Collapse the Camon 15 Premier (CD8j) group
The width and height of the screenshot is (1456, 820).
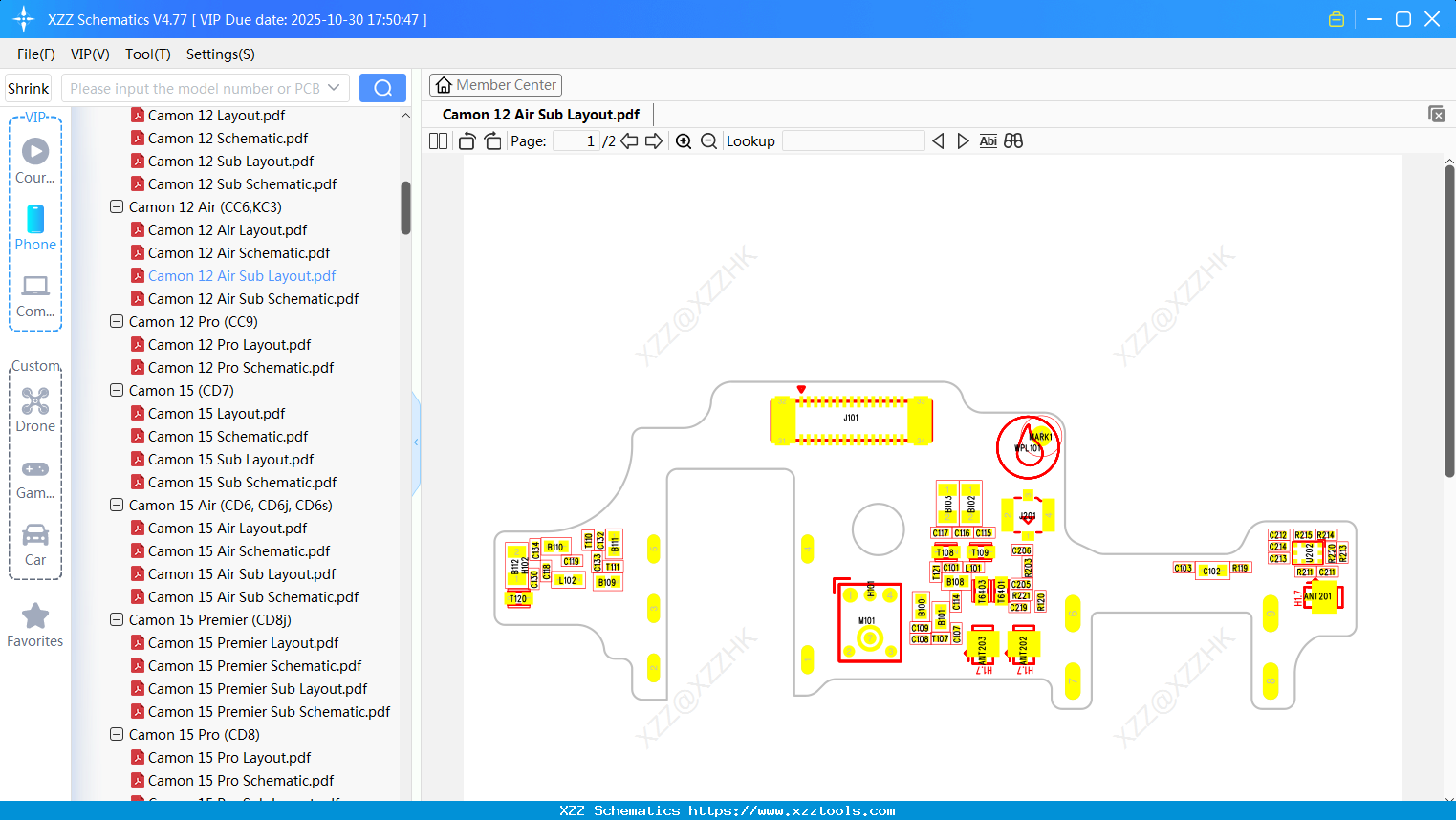117,619
